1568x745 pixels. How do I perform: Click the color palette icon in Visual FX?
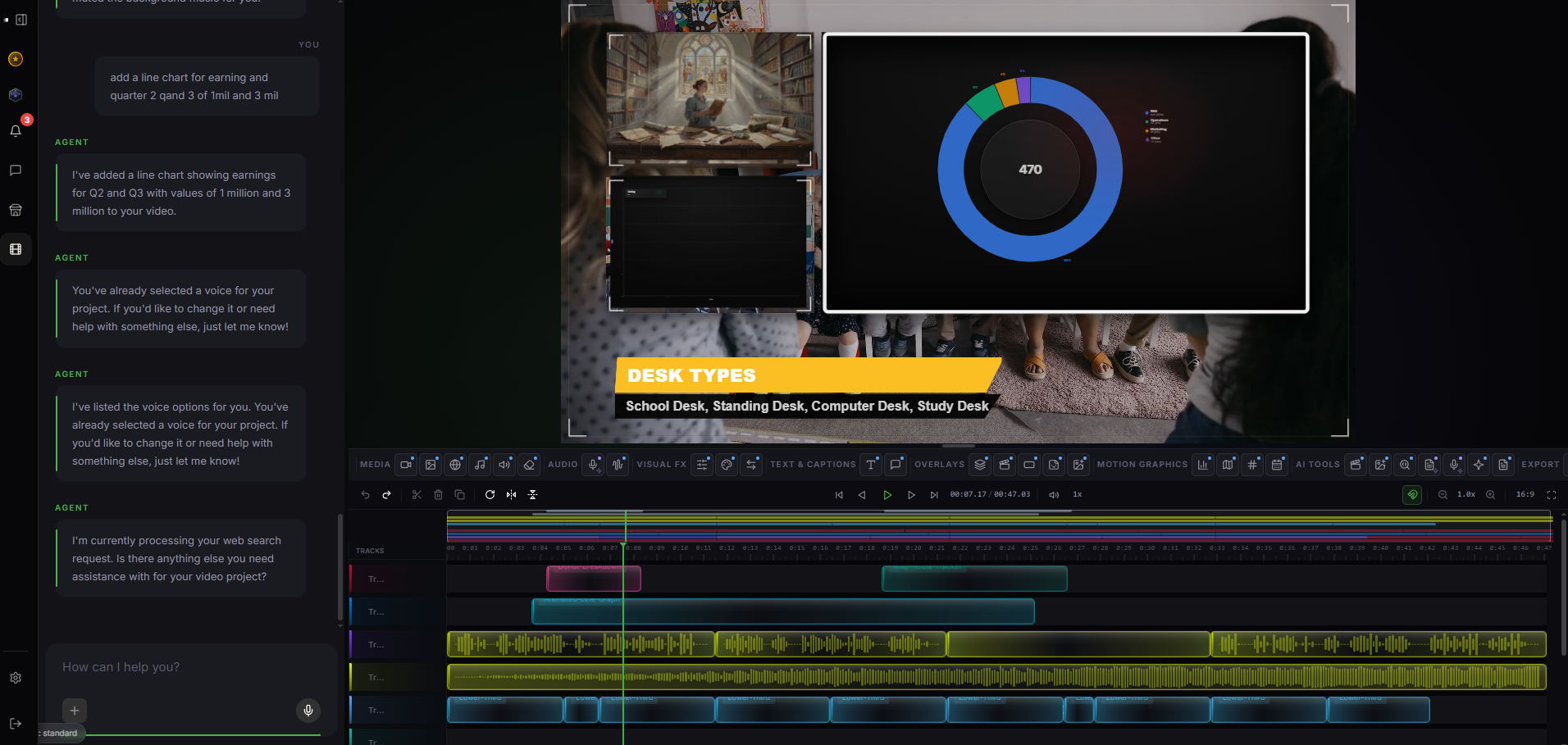click(727, 465)
